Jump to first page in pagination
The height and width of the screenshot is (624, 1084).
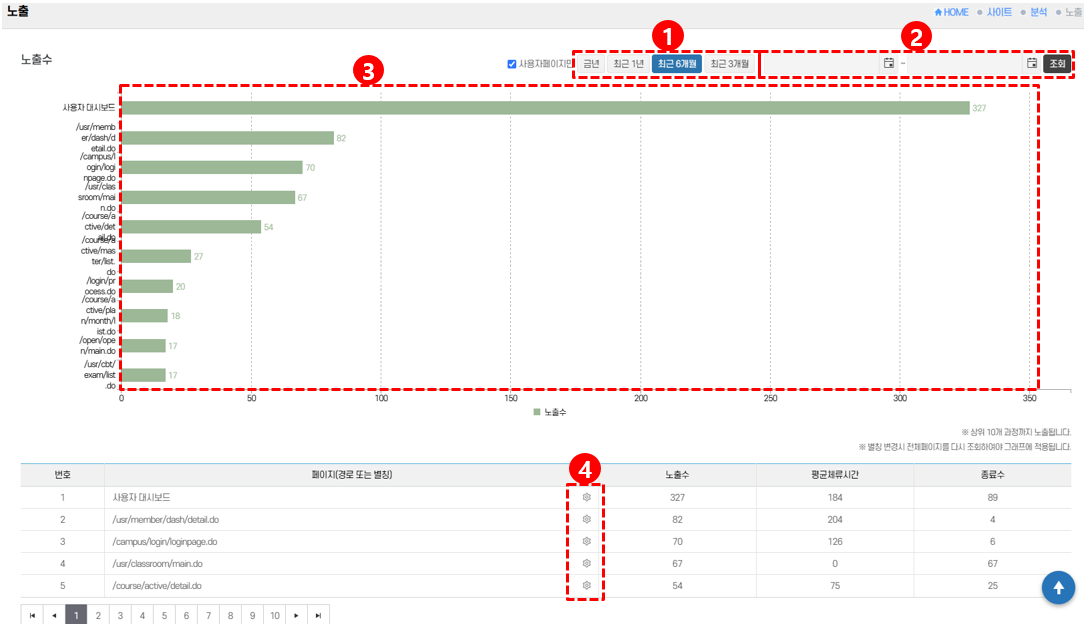pos(32,615)
